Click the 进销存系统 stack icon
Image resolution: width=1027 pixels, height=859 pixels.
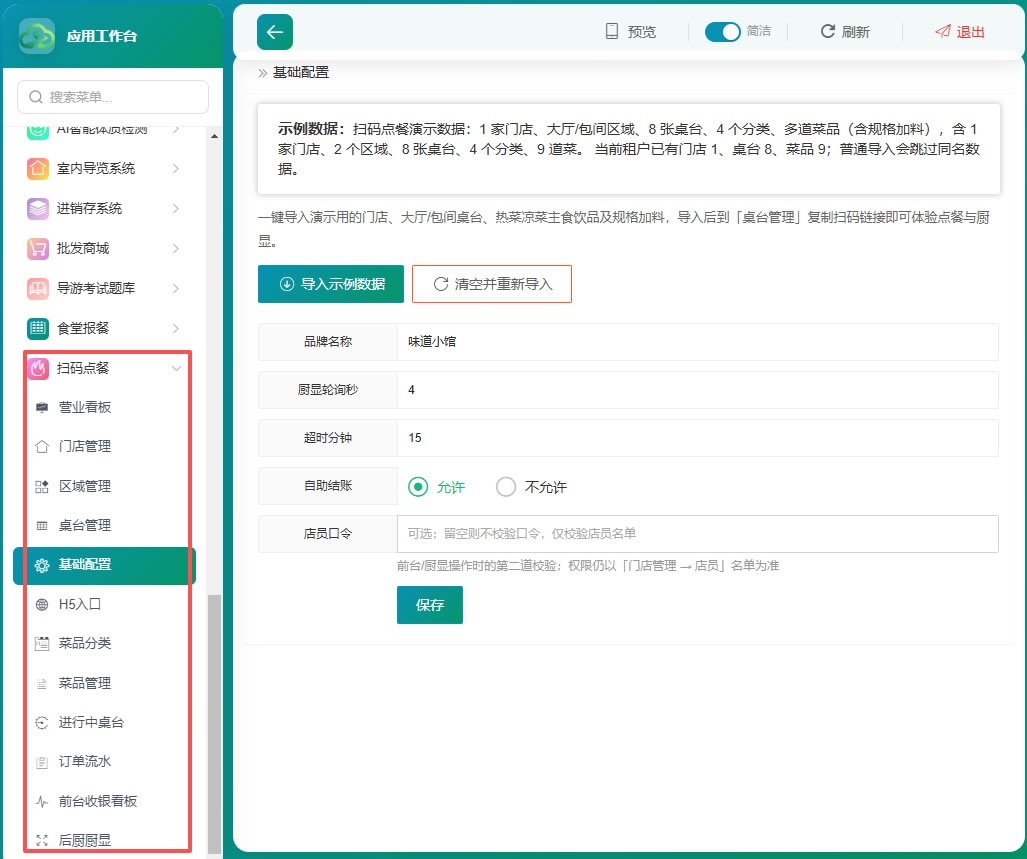click(37, 208)
